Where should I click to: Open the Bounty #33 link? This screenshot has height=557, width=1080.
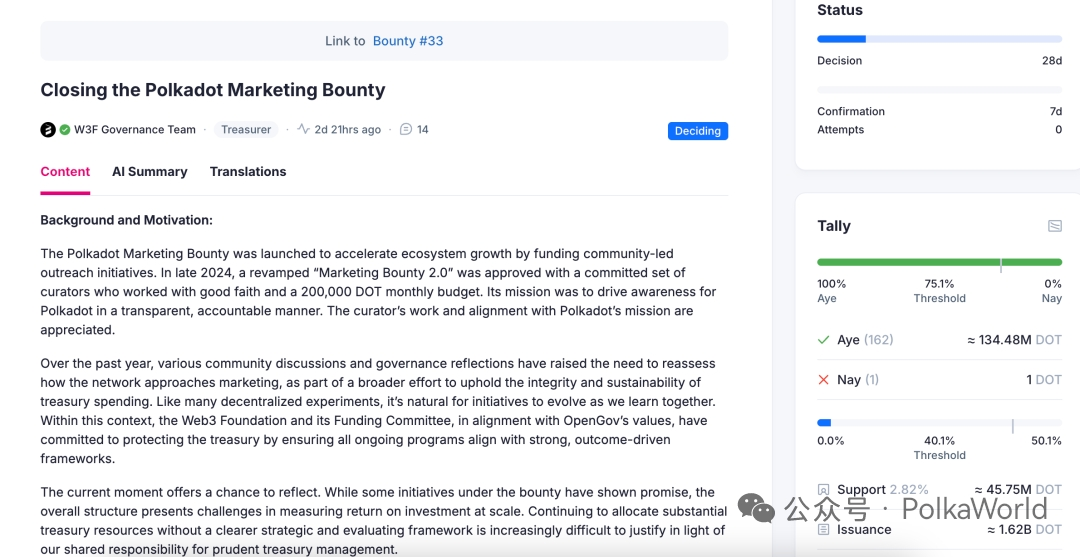[x=408, y=41]
